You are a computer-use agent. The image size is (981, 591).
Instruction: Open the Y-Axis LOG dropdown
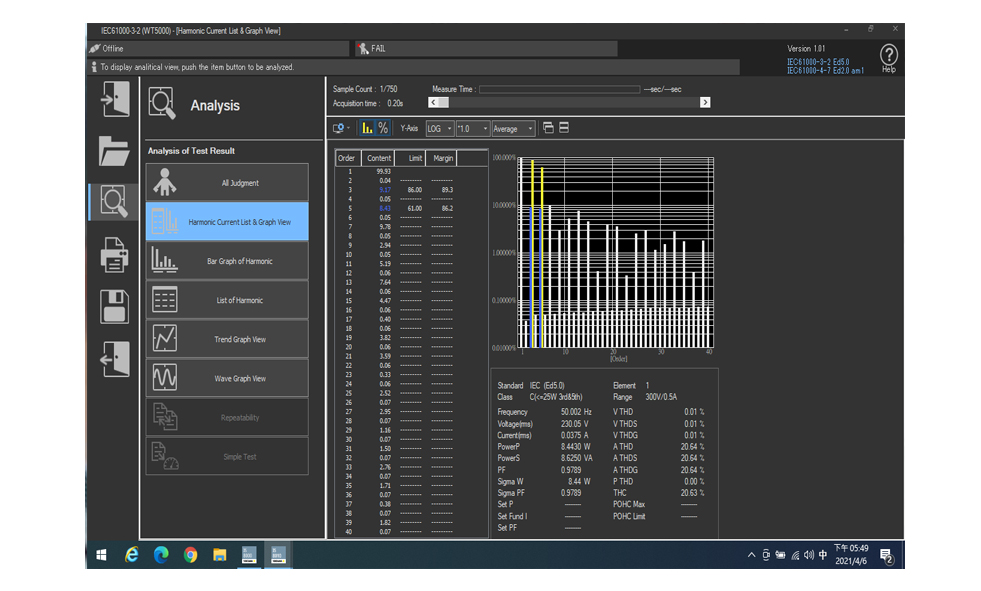[439, 129]
